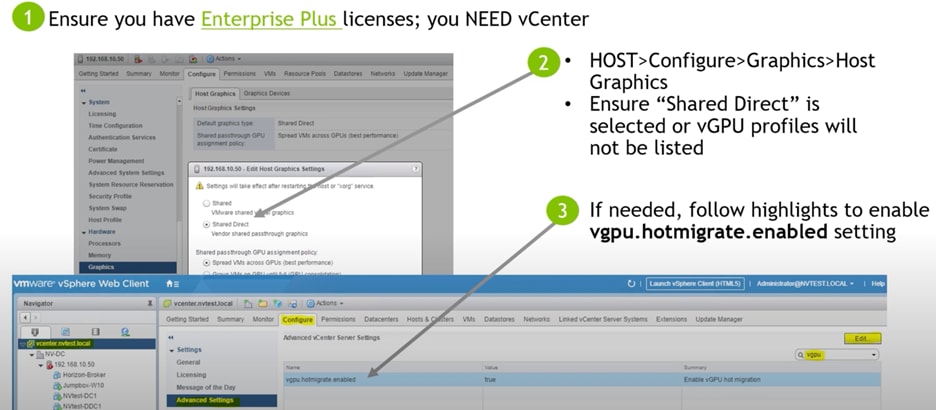The width and height of the screenshot is (936, 410).
Task: Open Authentication Services in host System list
Action: pyautogui.click(x=122, y=137)
